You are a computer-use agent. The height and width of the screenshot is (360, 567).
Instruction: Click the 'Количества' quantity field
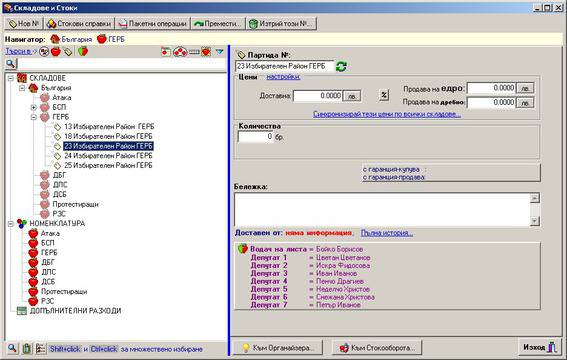pyautogui.click(x=256, y=137)
